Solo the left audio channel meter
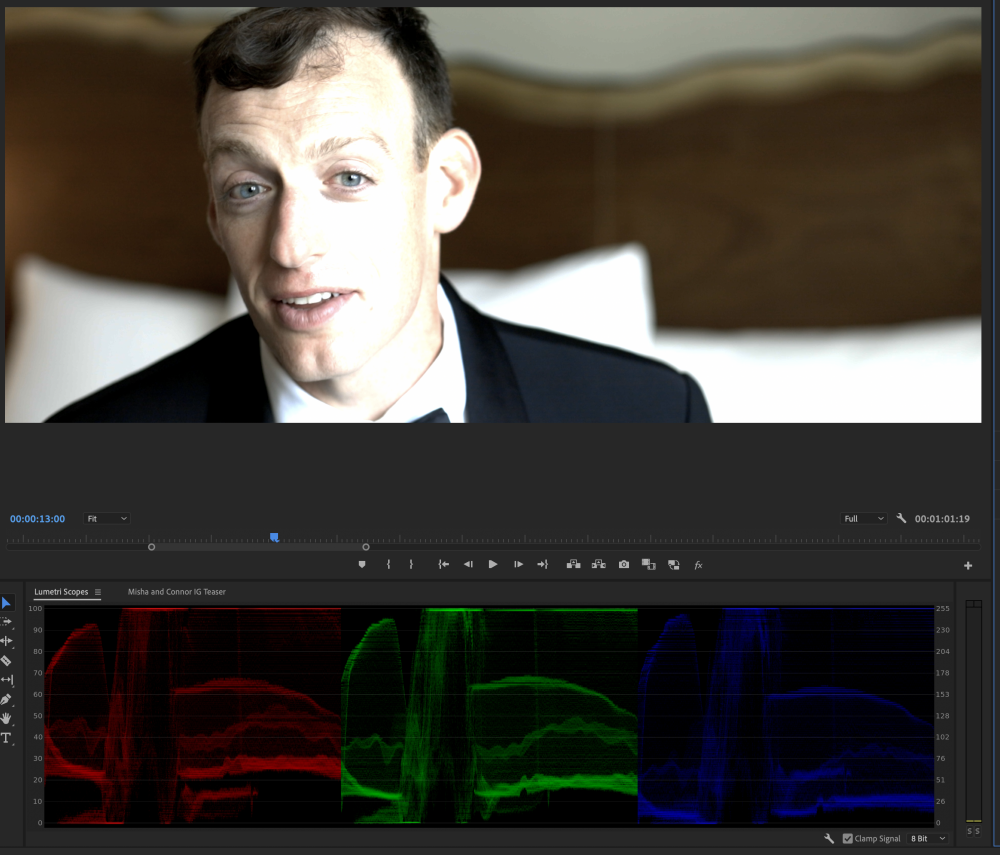 pyautogui.click(x=969, y=831)
